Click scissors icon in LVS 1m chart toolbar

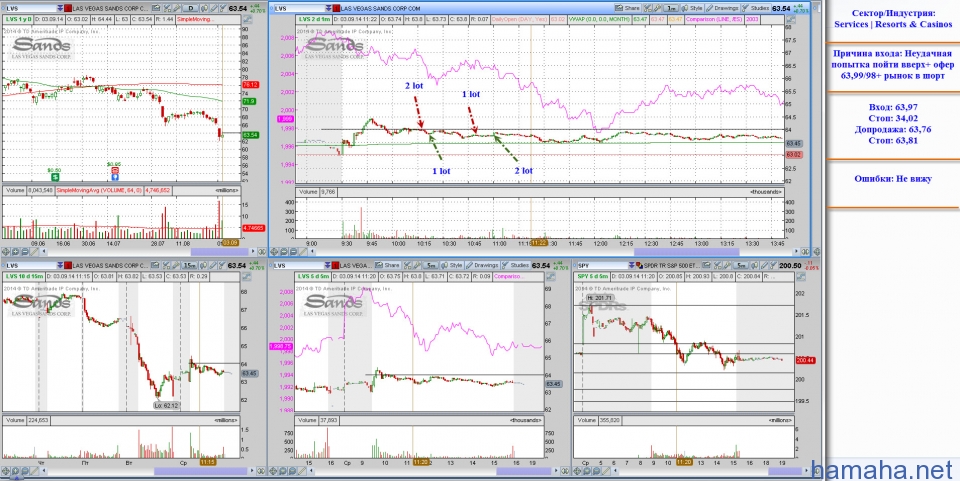click(647, 8)
